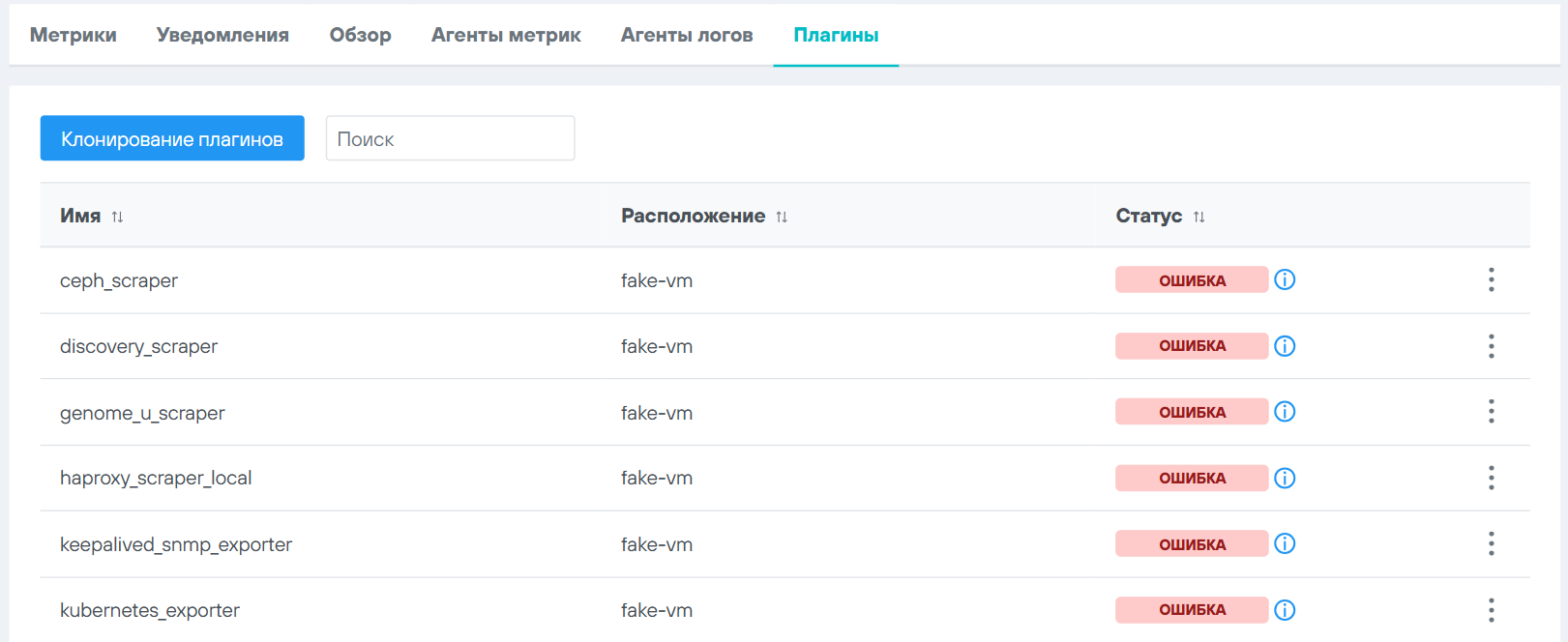Image resolution: width=1568 pixels, height=642 pixels.
Task: Expand actions menu for genome_u_scraper row
Action: (x=1491, y=412)
